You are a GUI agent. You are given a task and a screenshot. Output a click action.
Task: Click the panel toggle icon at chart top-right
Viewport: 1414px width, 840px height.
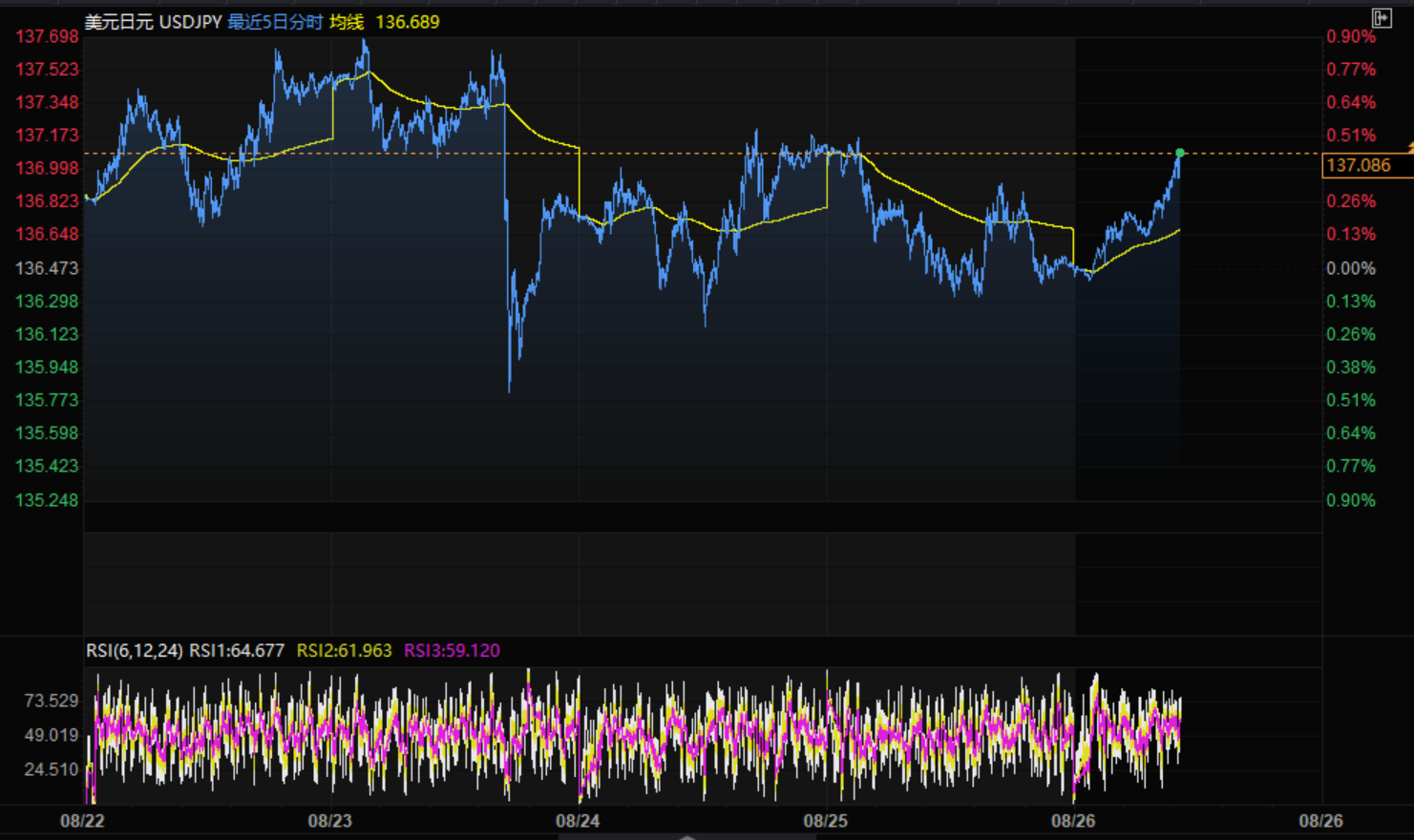coord(1381,17)
